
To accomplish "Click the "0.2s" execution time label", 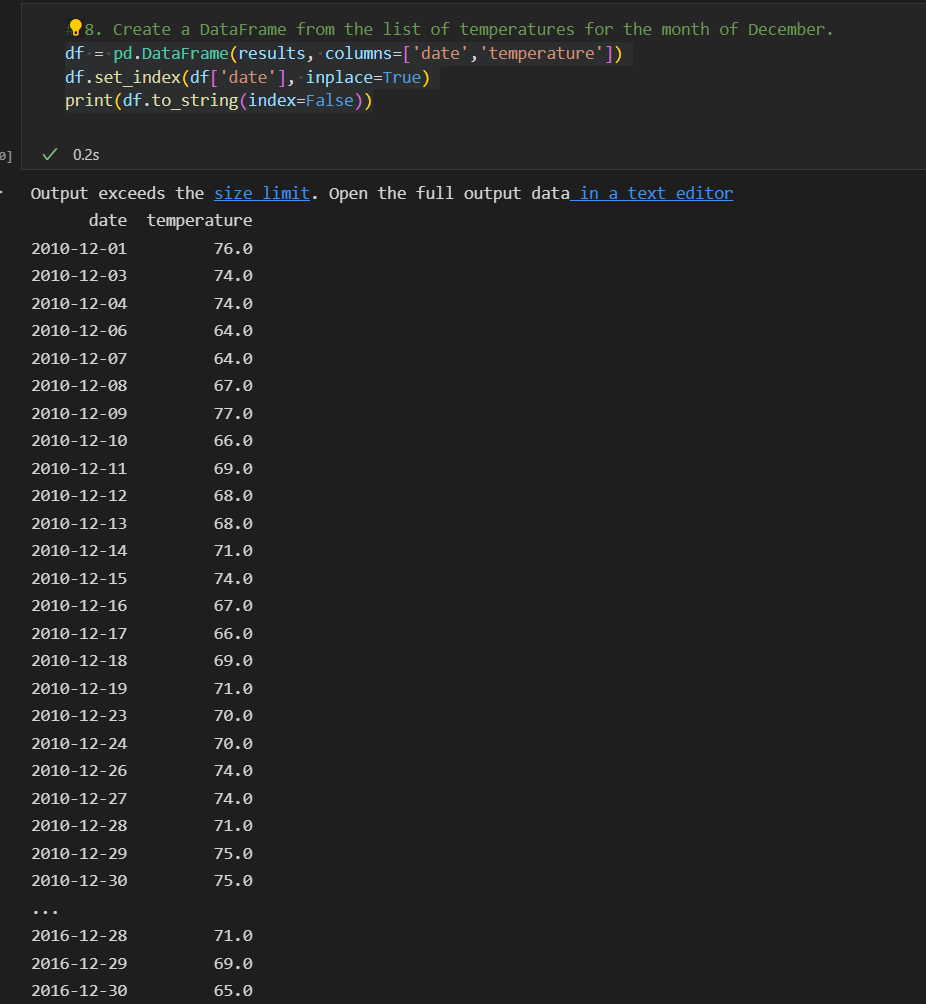I will pyautogui.click(x=84, y=154).
